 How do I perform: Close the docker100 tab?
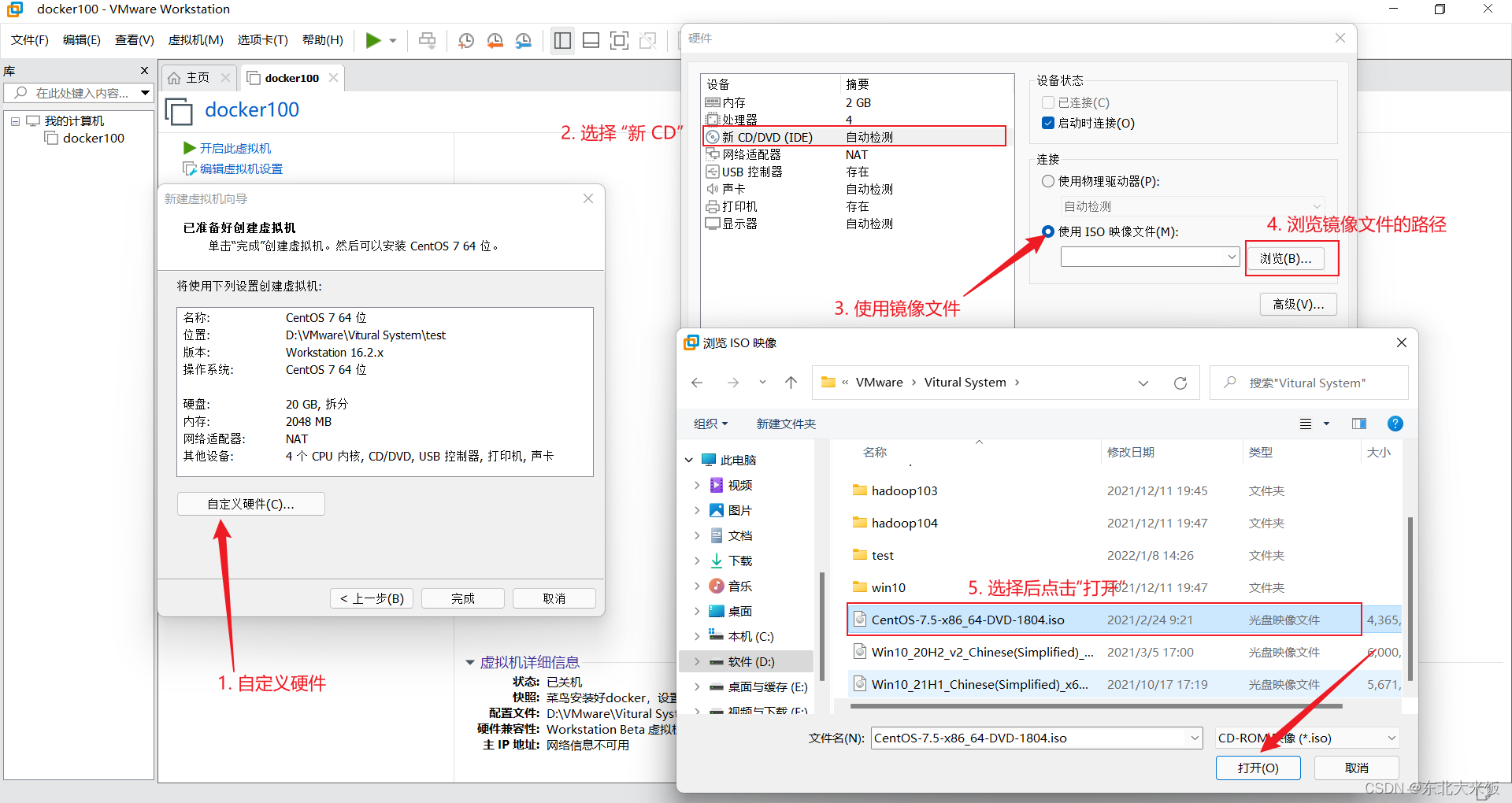[x=333, y=77]
